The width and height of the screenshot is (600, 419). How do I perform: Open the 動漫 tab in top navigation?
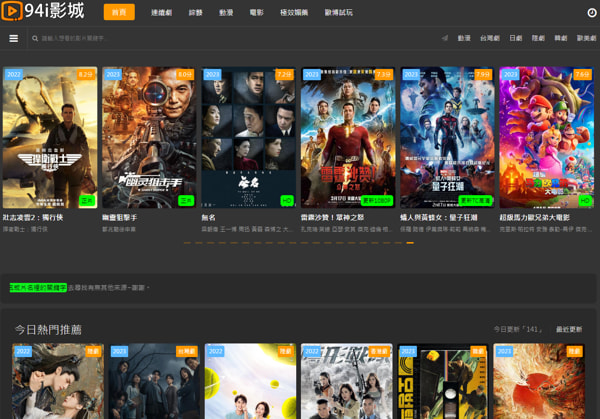pos(226,13)
